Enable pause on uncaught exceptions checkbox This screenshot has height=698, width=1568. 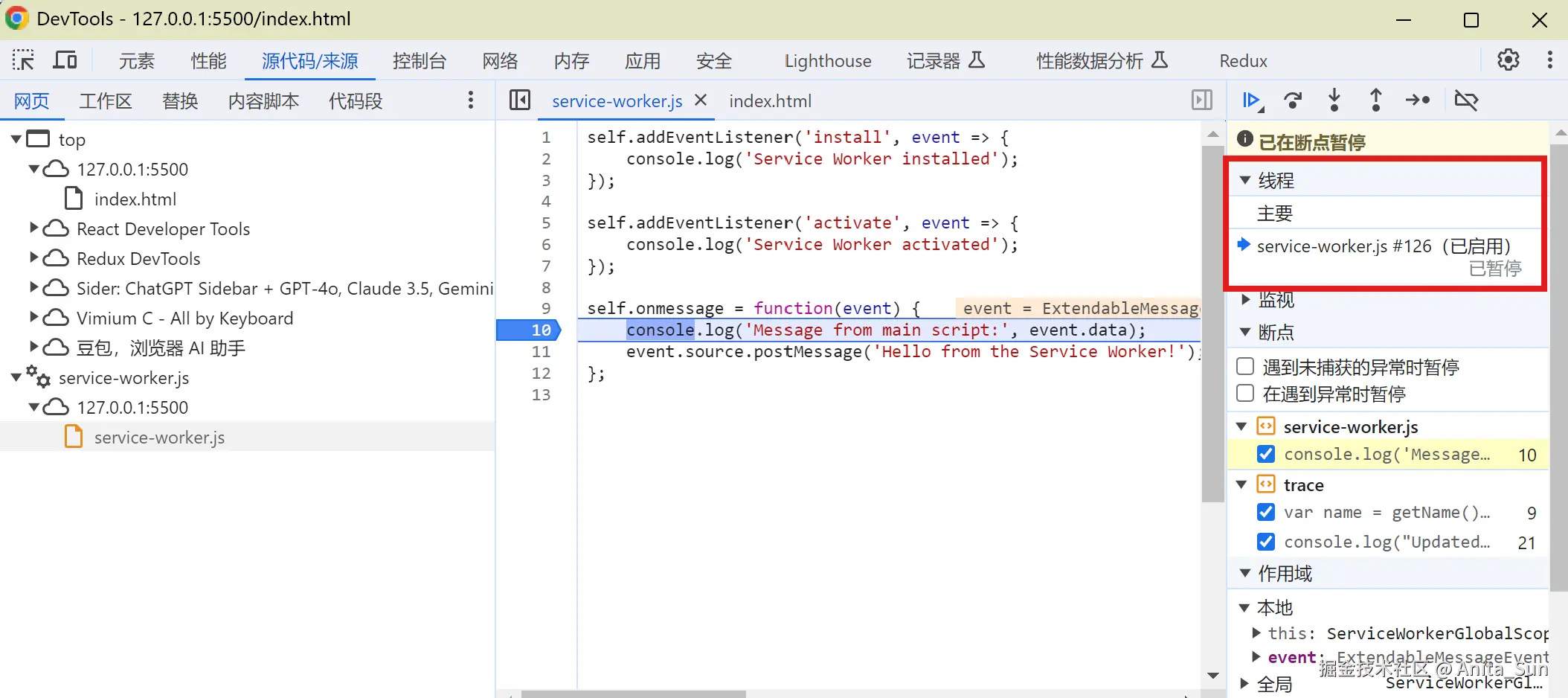[x=1245, y=366]
